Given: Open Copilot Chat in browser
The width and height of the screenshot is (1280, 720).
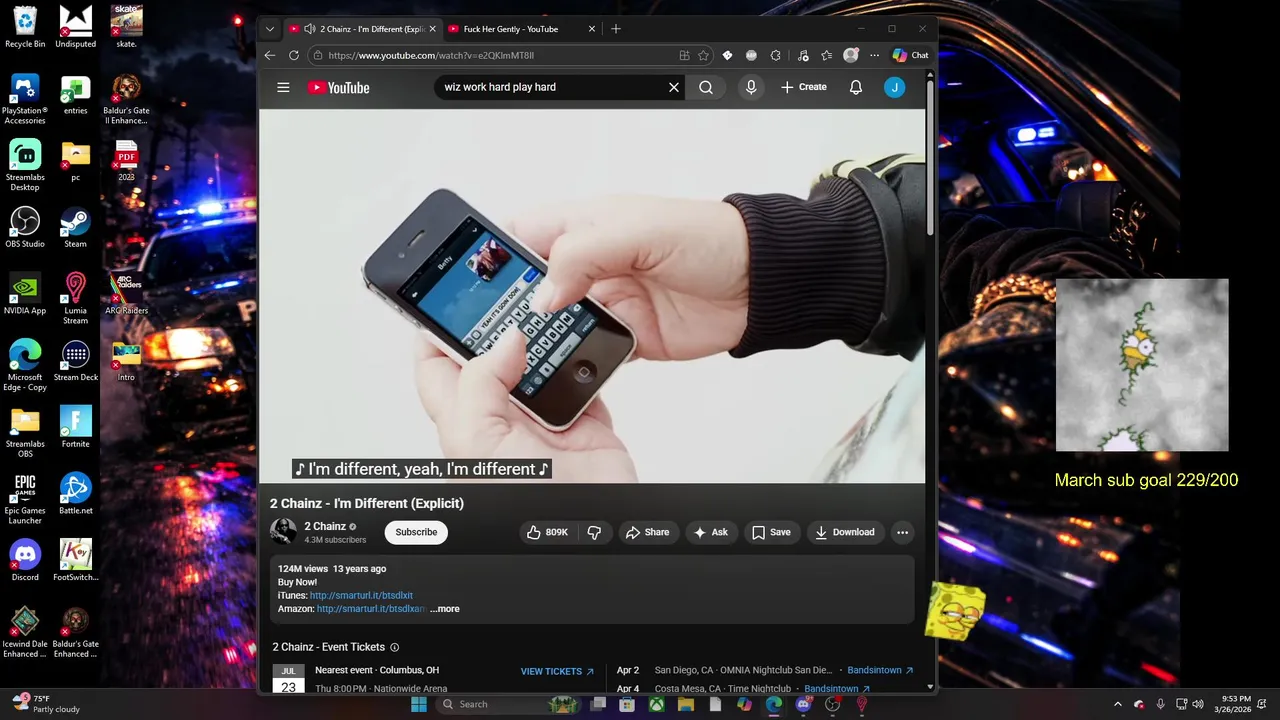Looking at the screenshot, I should (911, 55).
